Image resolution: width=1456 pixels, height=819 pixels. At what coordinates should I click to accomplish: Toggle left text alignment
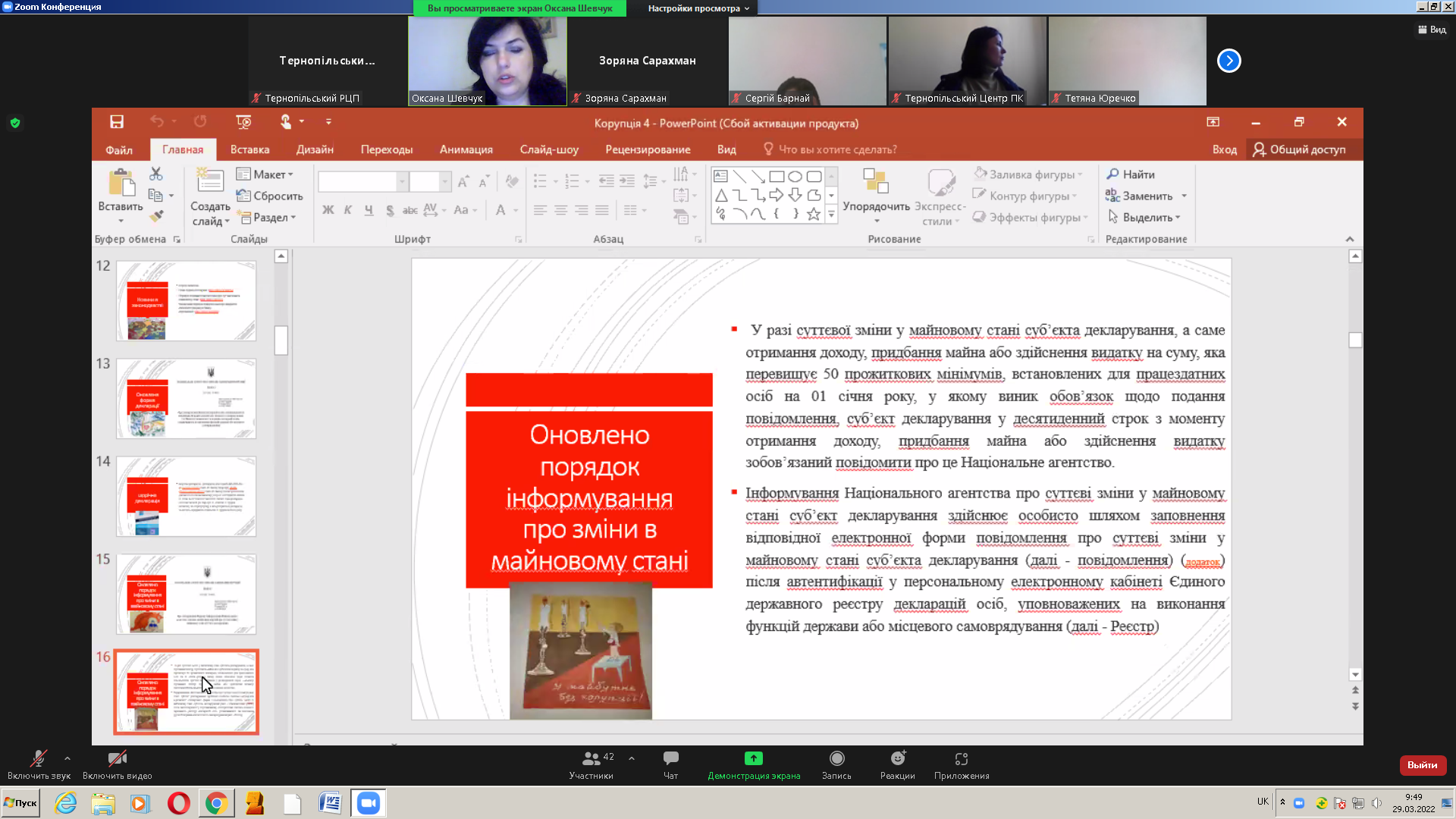[540, 210]
